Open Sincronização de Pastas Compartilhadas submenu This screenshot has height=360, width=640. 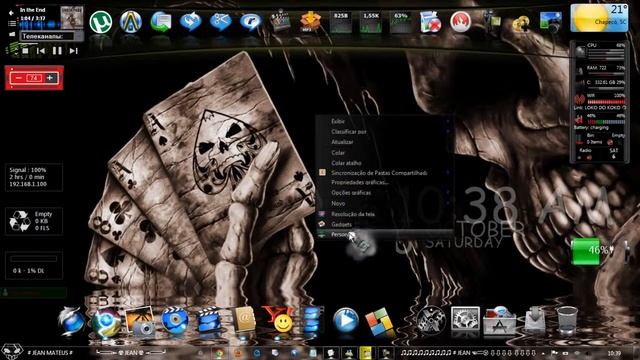[384, 173]
